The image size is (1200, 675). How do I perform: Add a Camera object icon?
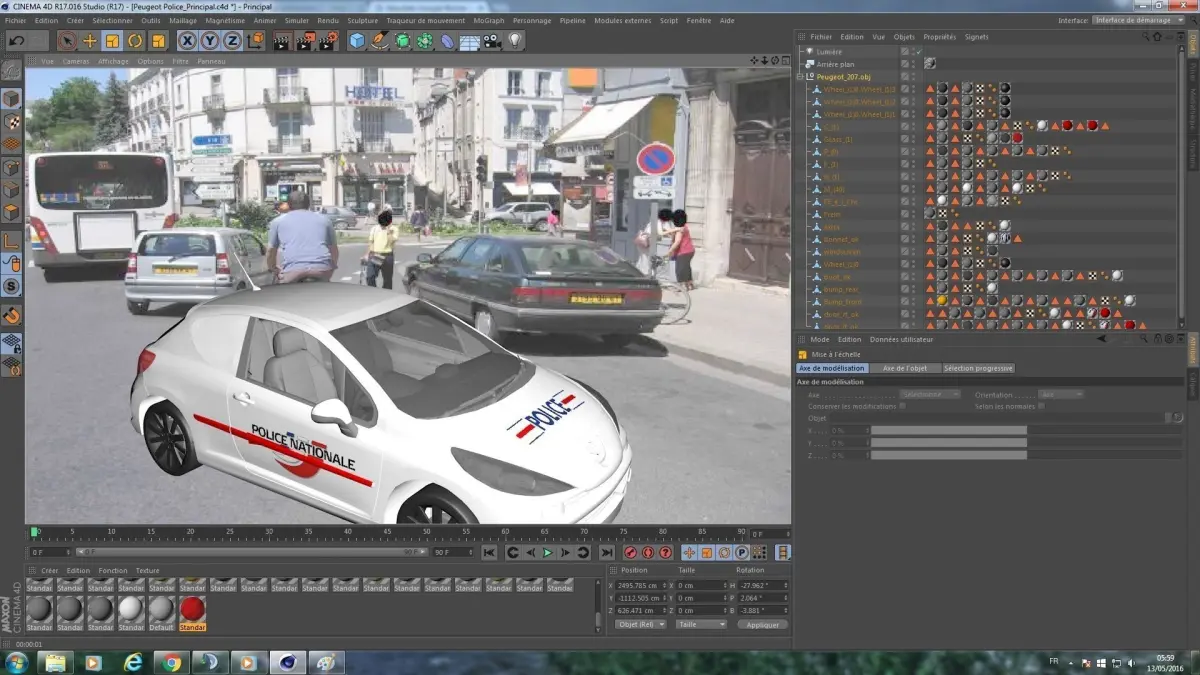492,41
